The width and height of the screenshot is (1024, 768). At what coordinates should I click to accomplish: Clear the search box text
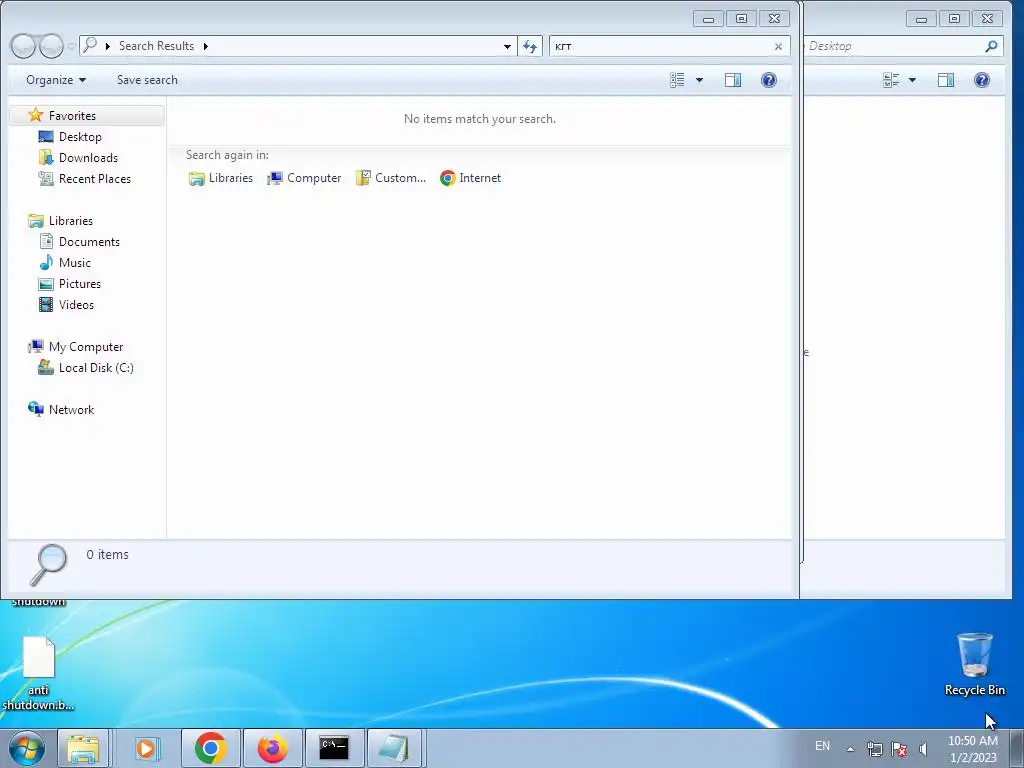tap(778, 46)
